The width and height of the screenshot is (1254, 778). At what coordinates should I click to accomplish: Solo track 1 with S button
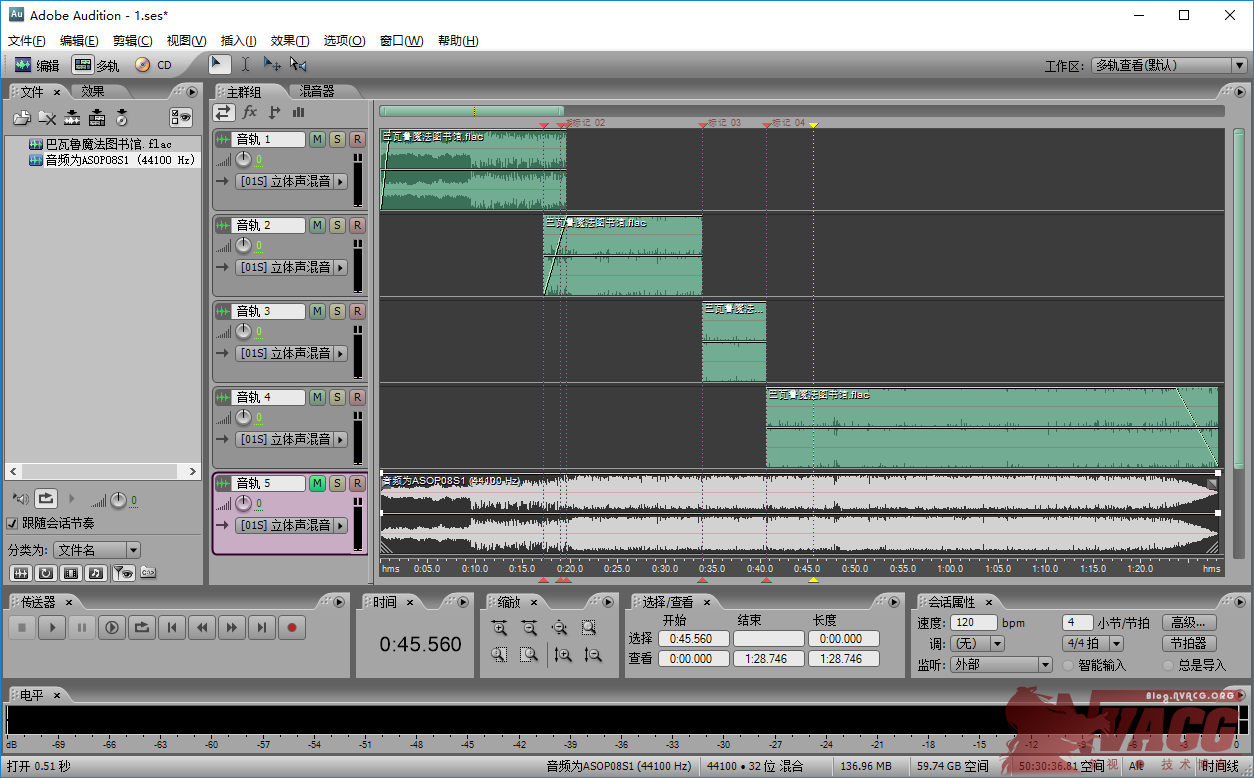pyautogui.click(x=337, y=140)
